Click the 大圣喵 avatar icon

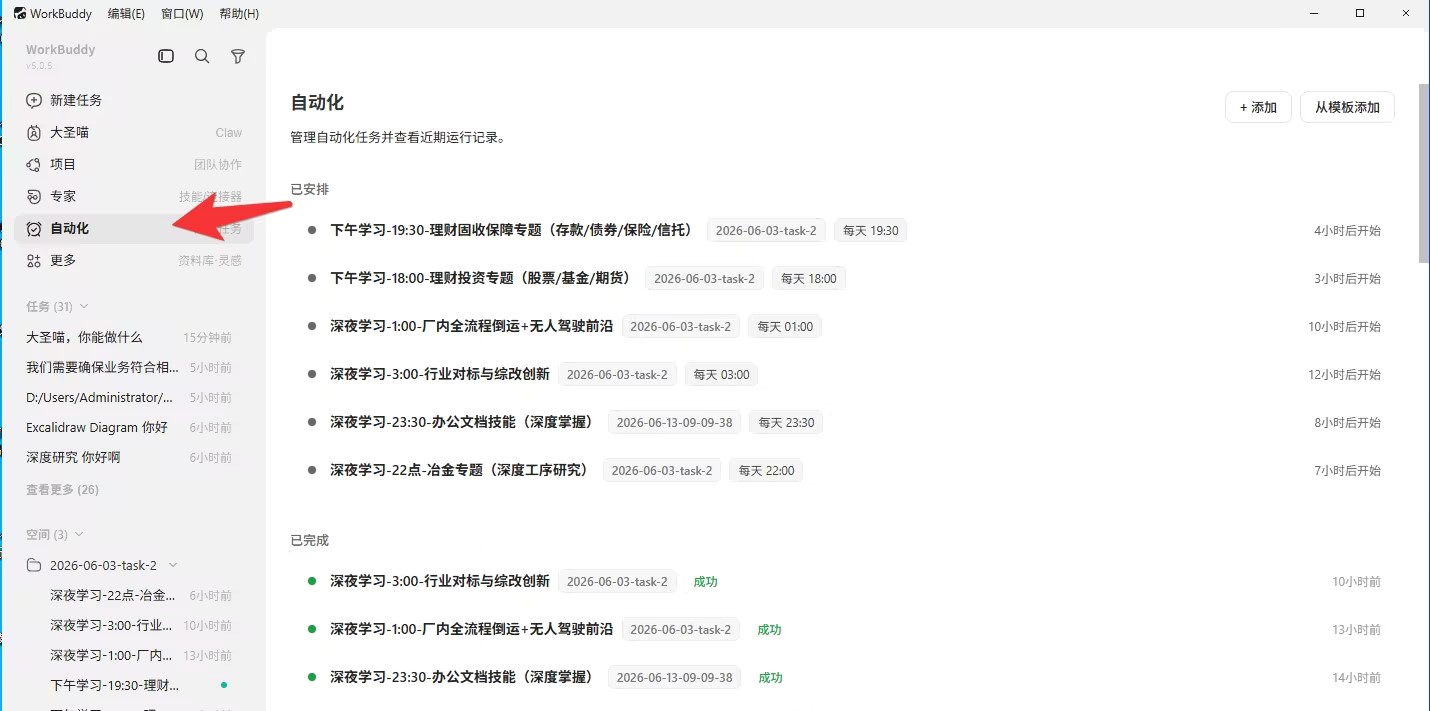(34, 132)
